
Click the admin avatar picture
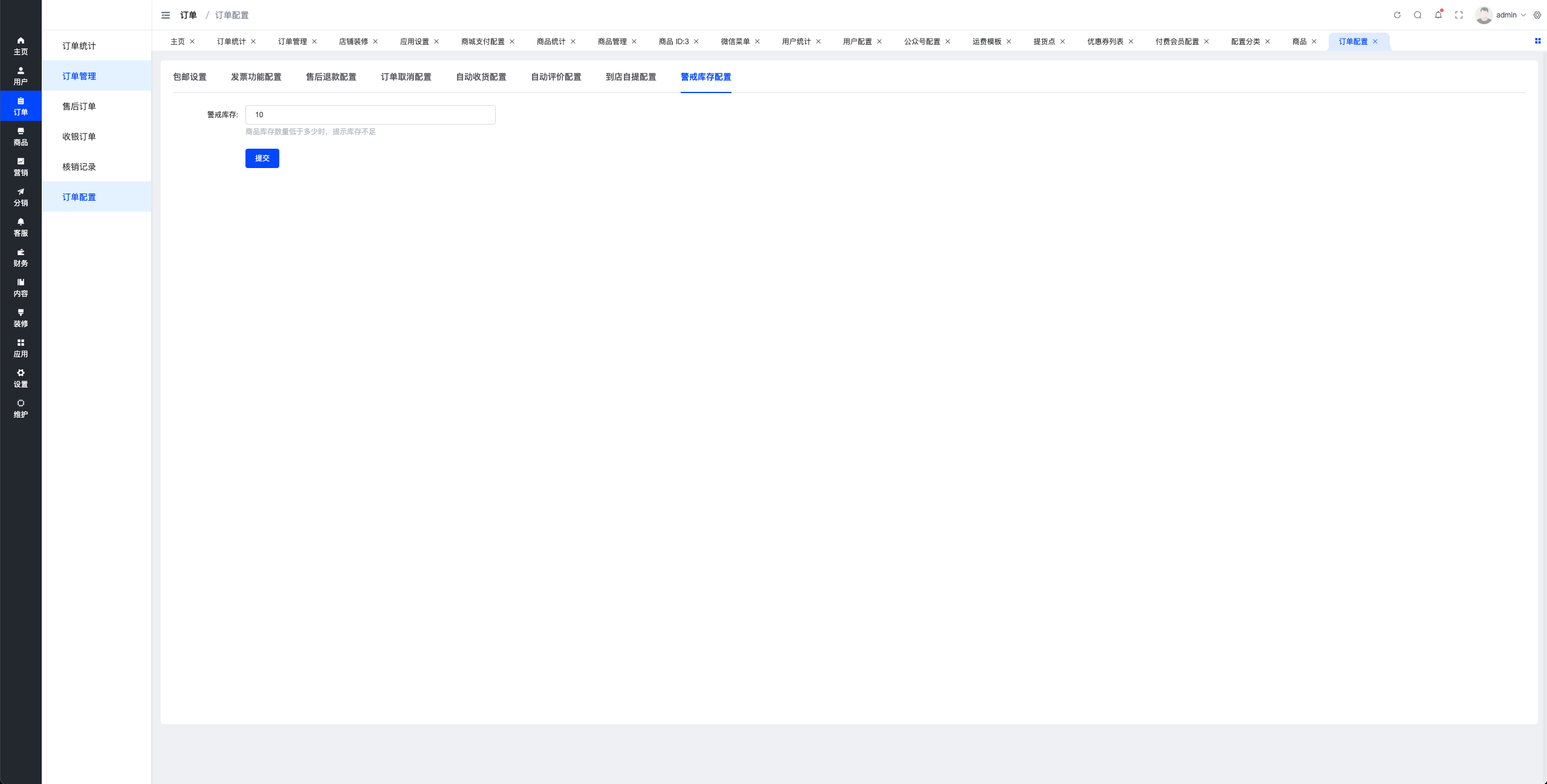click(1484, 15)
